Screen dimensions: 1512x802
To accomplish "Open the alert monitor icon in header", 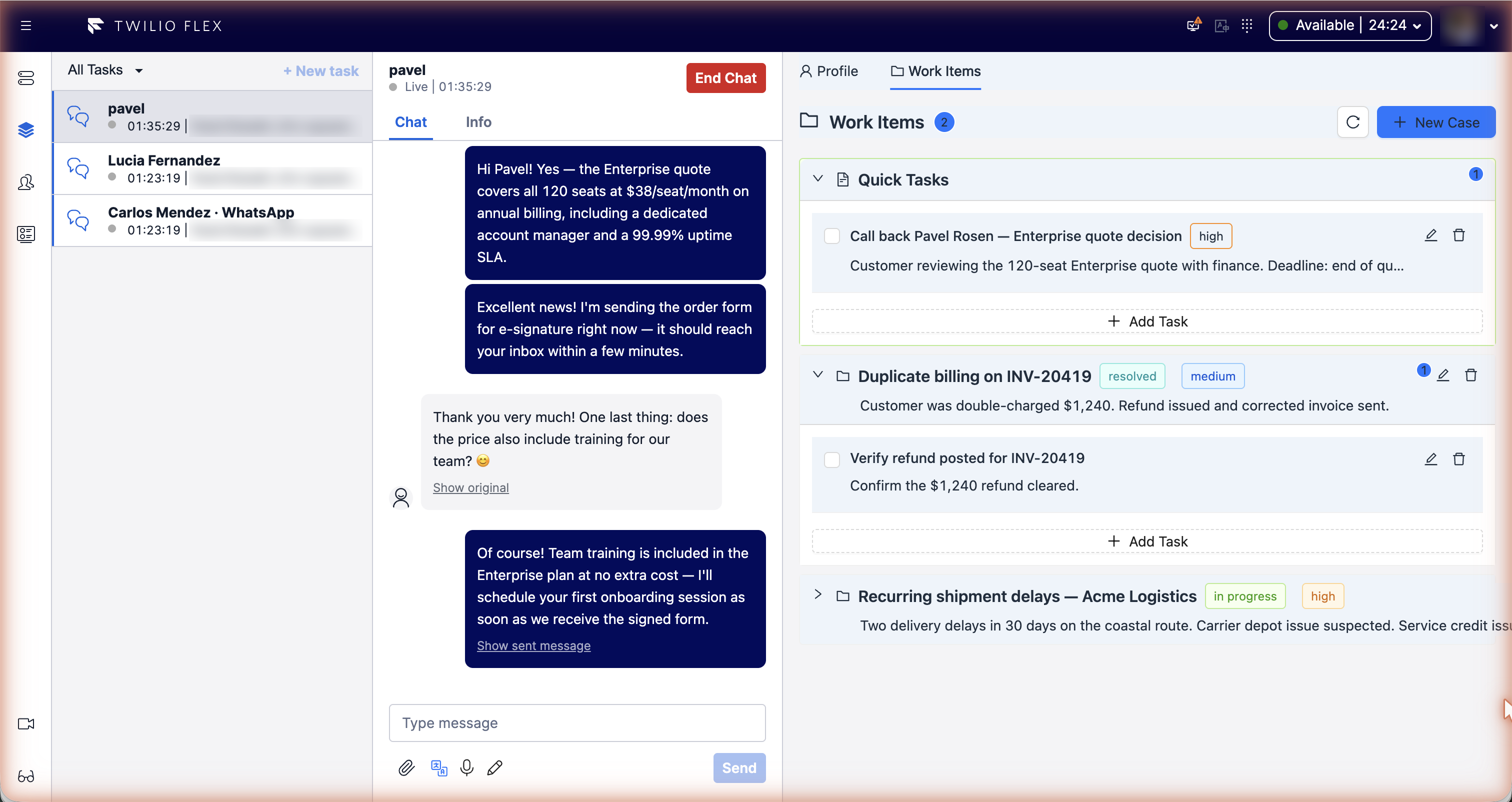I will pyautogui.click(x=1193, y=25).
